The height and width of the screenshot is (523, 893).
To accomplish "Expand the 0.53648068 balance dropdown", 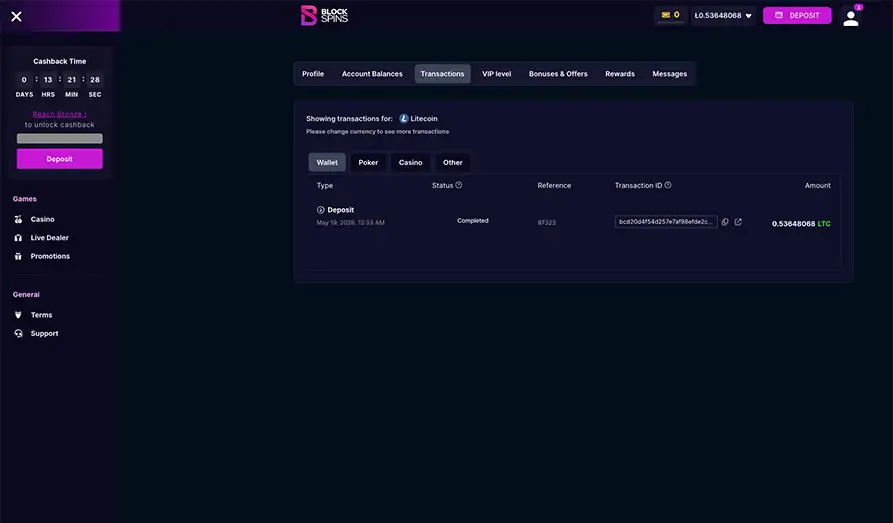I will [x=723, y=15].
